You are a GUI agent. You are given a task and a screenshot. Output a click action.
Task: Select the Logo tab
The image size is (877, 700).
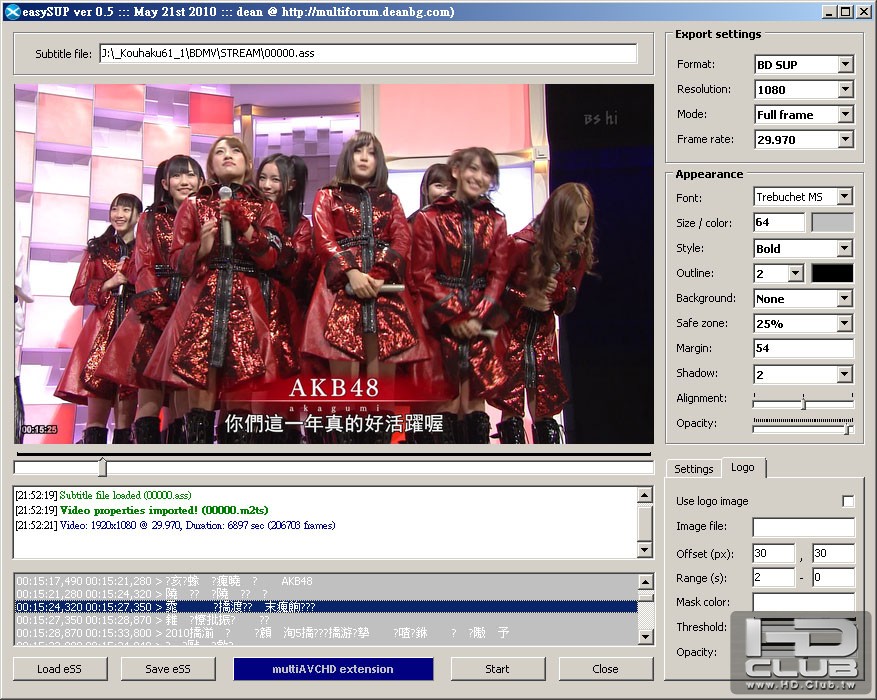742,468
